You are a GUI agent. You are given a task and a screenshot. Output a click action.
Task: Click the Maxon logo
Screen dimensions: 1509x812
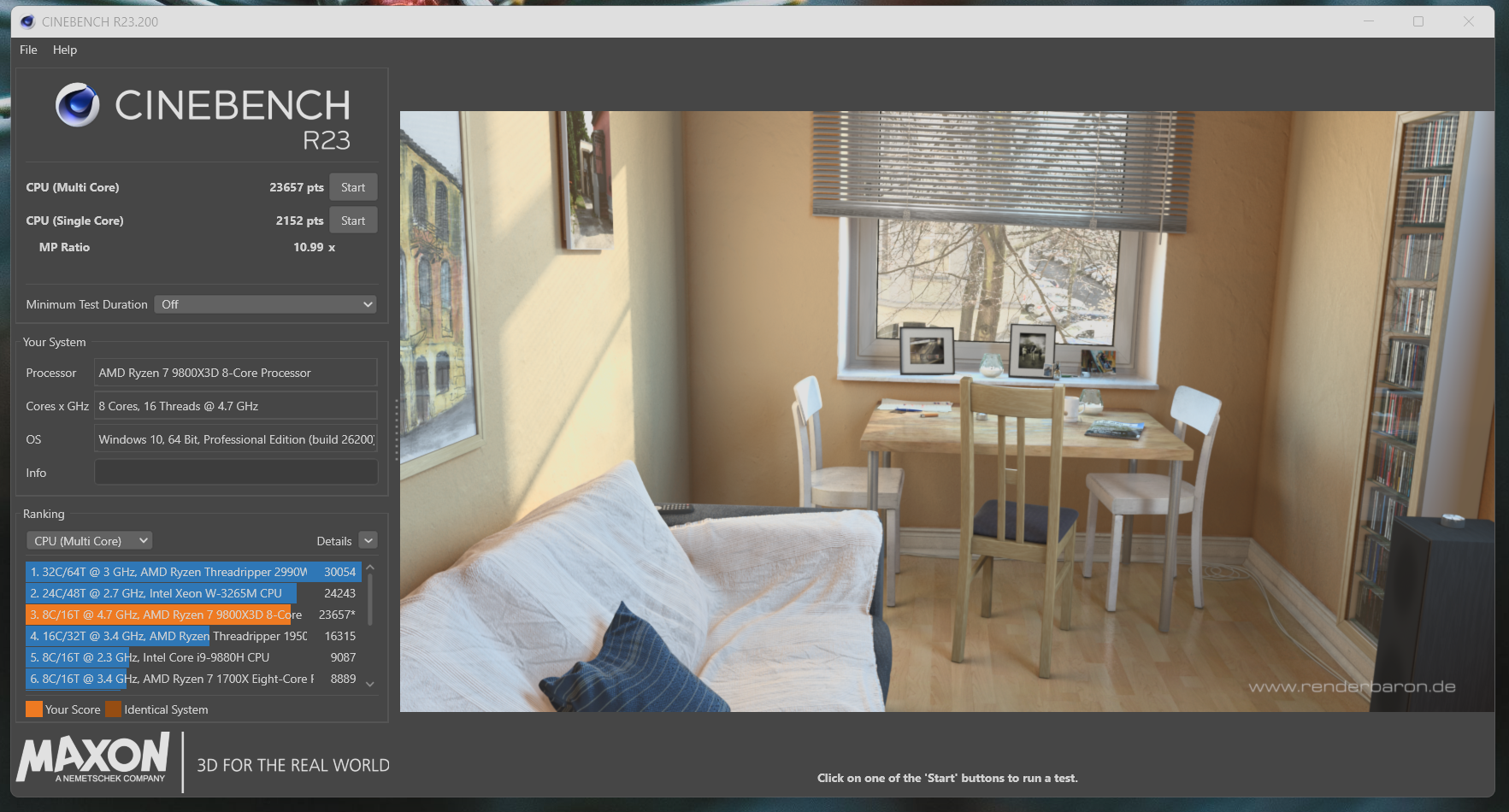point(93,759)
